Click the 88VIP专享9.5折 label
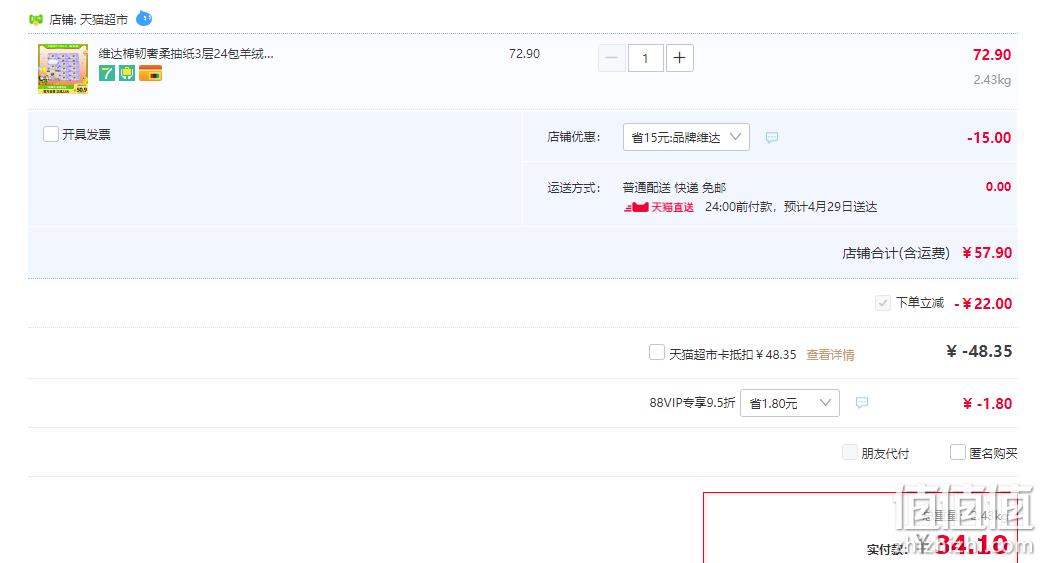Viewport: 1043px width, 563px height. coord(692,403)
